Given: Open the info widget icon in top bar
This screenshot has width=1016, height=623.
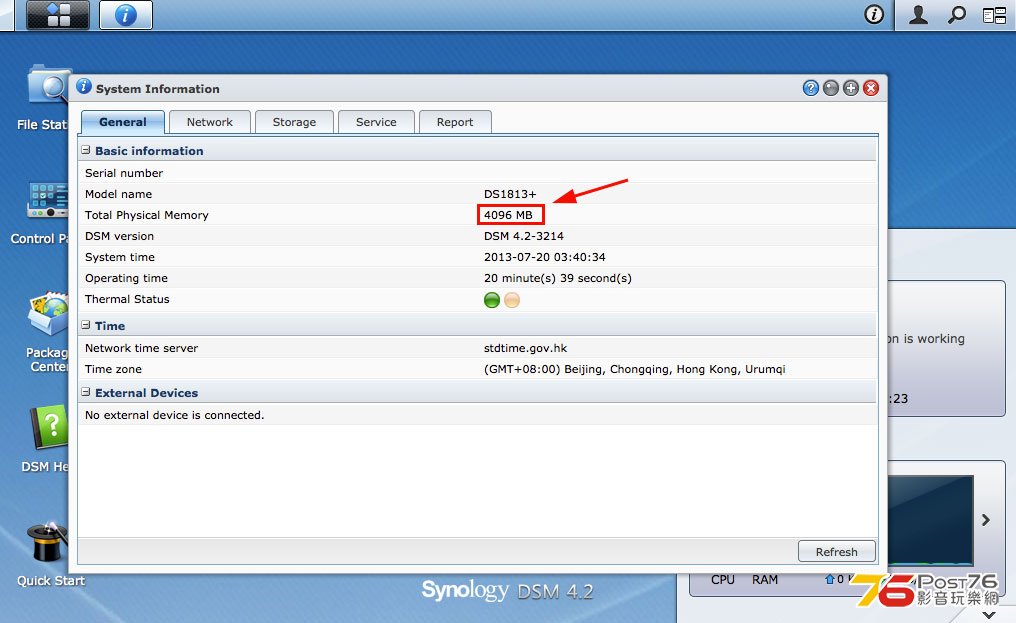Looking at the screenshot, I should 873,14.
